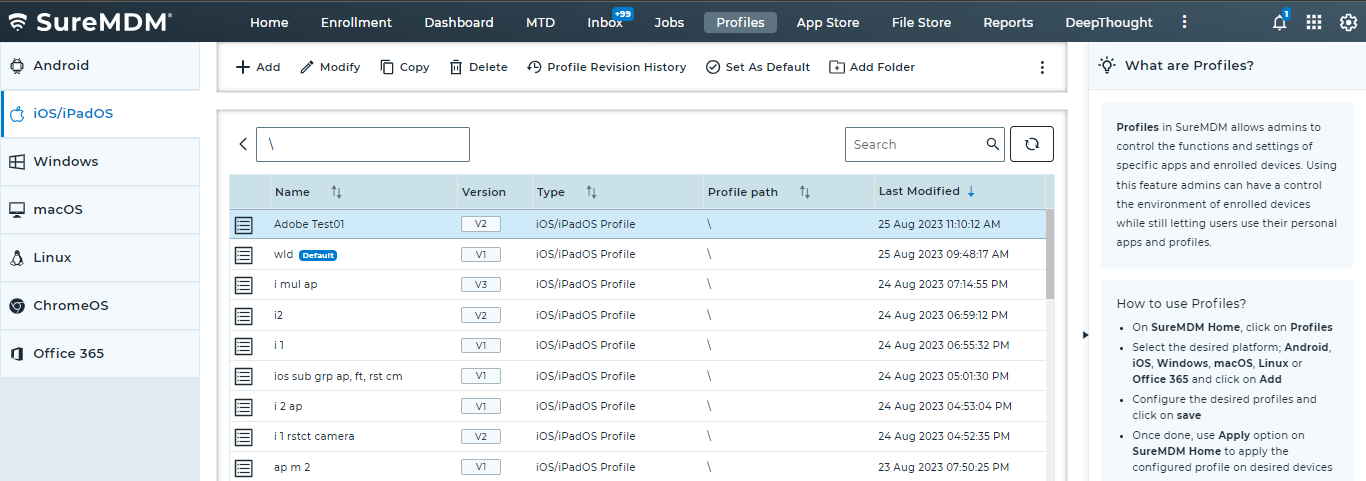This screenshot has width=1366, height=481.
Task: Click Set As Default button
Action: [757, 67]
